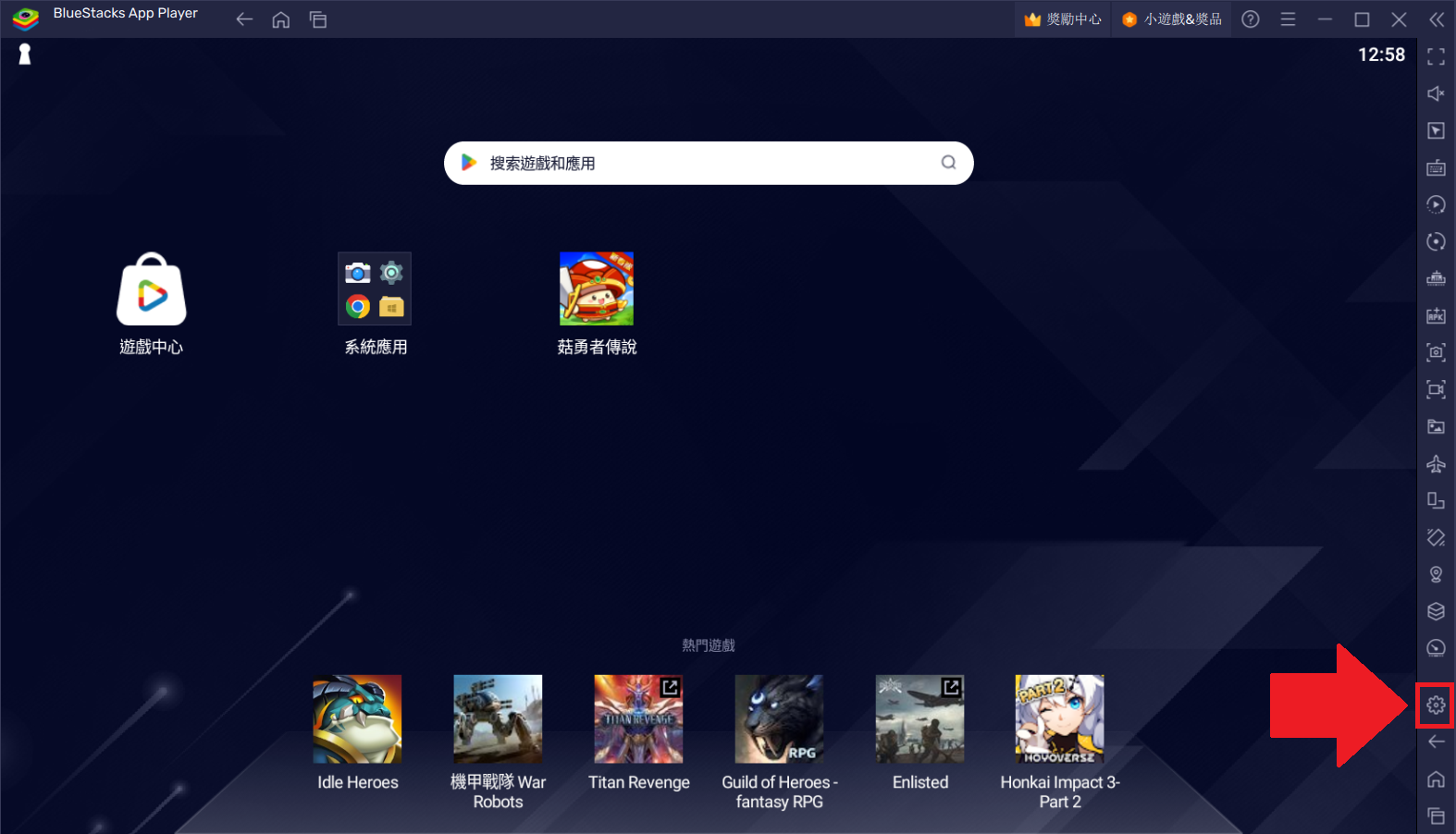This screenshot has height=834, width=1456.
Task: Open Guild of Heroes fantasy RPG
Action: (x=779, y=719)
